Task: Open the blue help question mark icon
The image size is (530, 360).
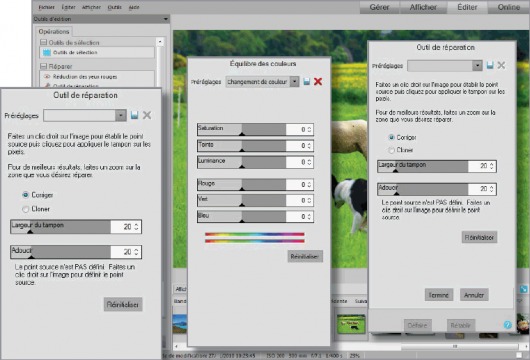Action: click(508, 325)
